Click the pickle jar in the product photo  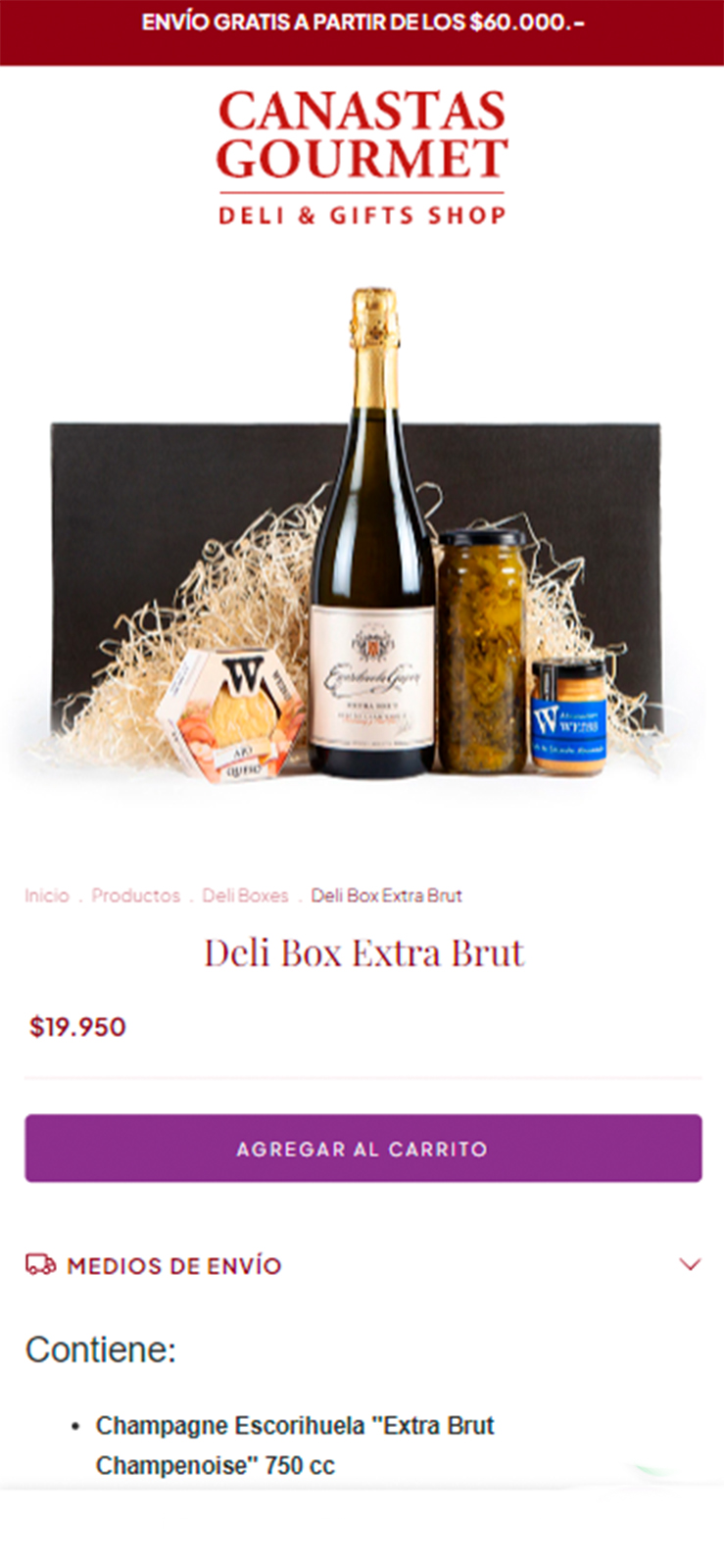pyautogui.click(x=481, y=652)
